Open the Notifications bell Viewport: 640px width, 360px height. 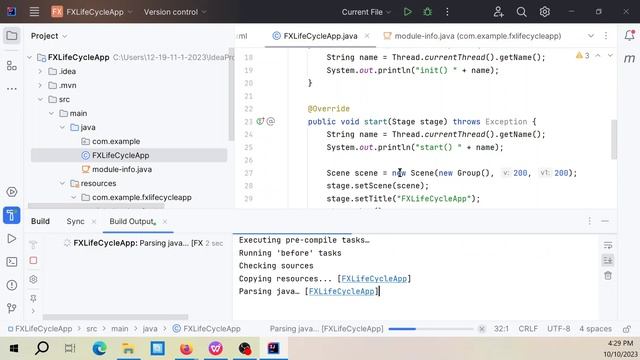(x=629, y=36)
